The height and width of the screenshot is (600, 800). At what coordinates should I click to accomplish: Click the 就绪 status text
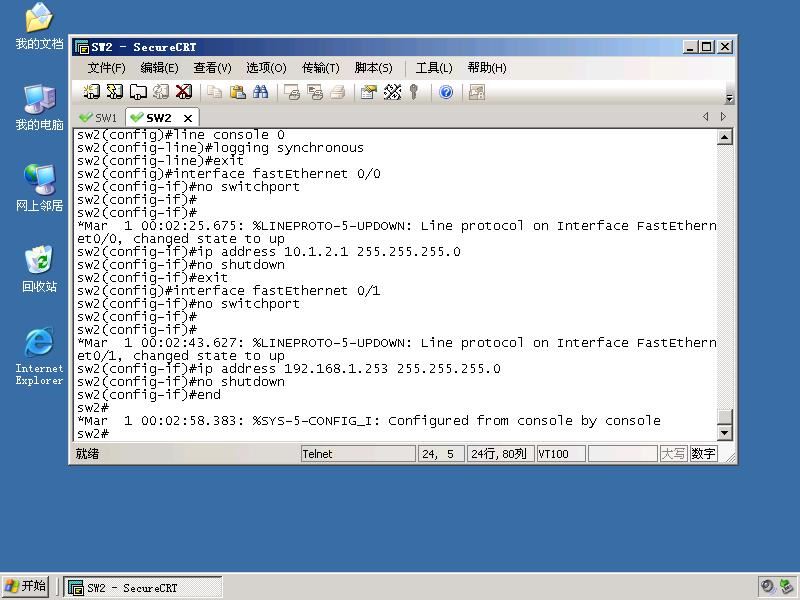88,454
